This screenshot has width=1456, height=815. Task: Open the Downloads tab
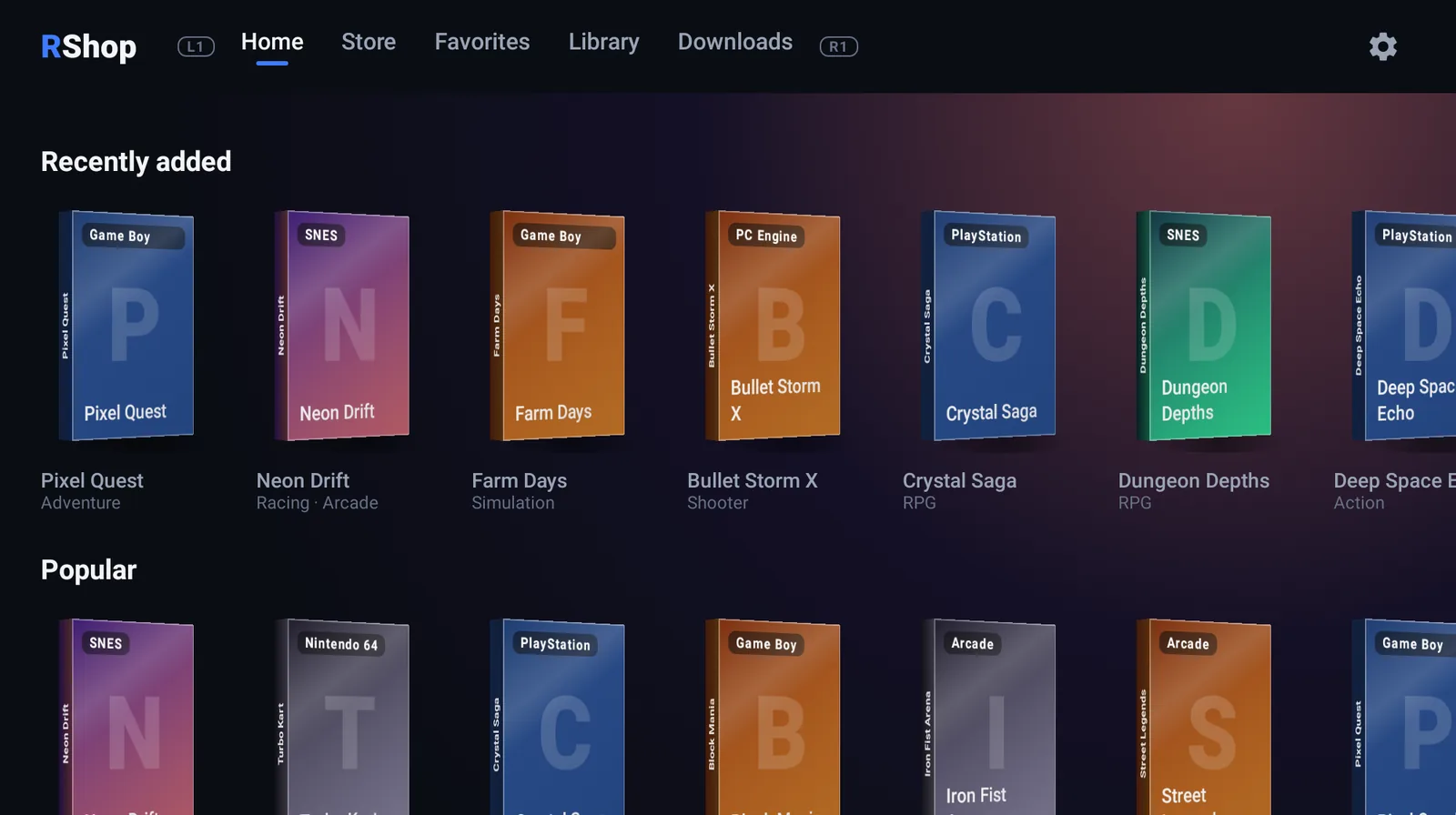(x=735, y=42)
